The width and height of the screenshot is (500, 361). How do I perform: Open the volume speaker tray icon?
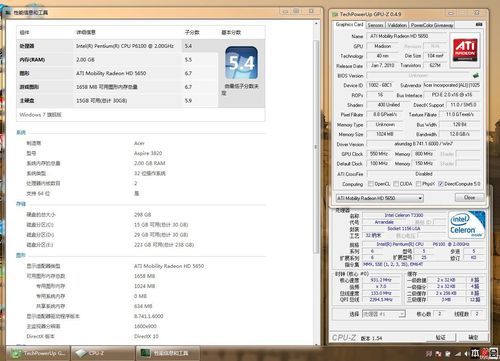pos(466,353)
